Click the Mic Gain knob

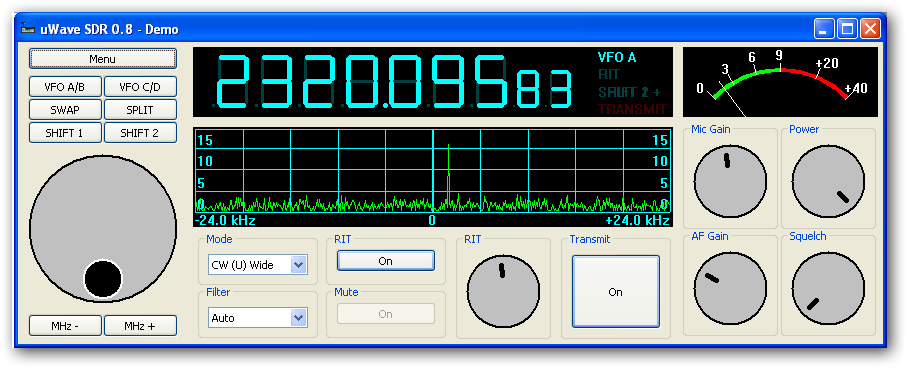point(731,181)
